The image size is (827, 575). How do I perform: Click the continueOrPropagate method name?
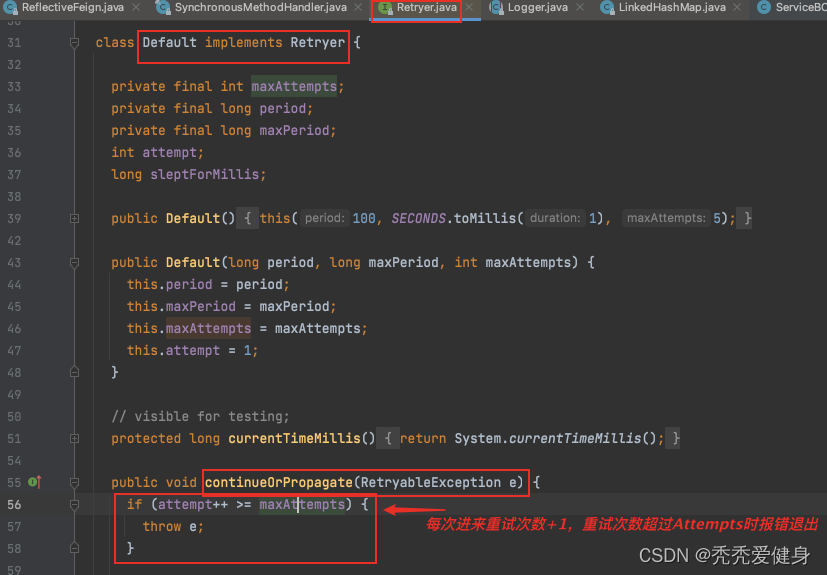278,483
